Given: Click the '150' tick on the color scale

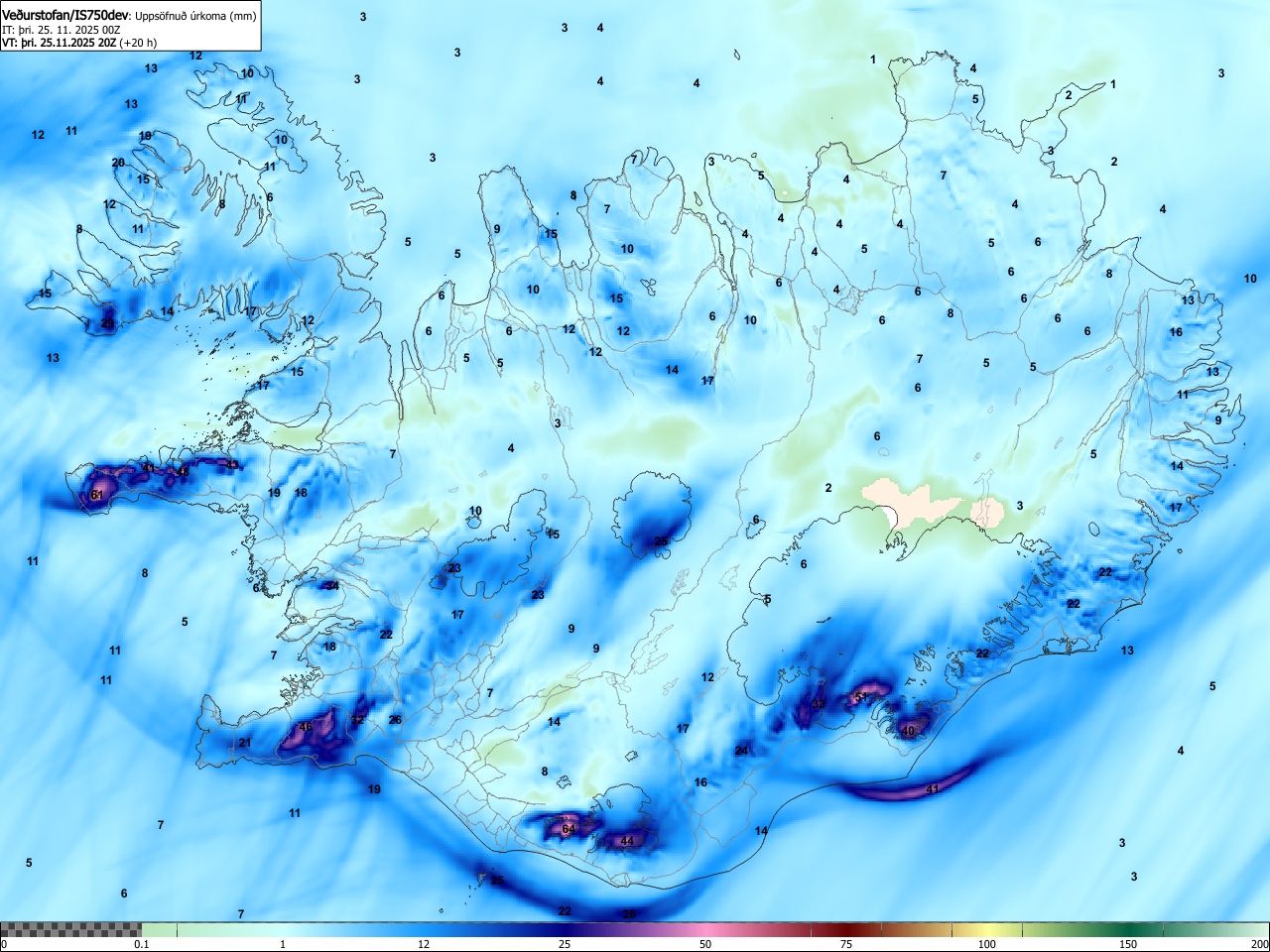Looking at the screenshot, I should 1128,944.
